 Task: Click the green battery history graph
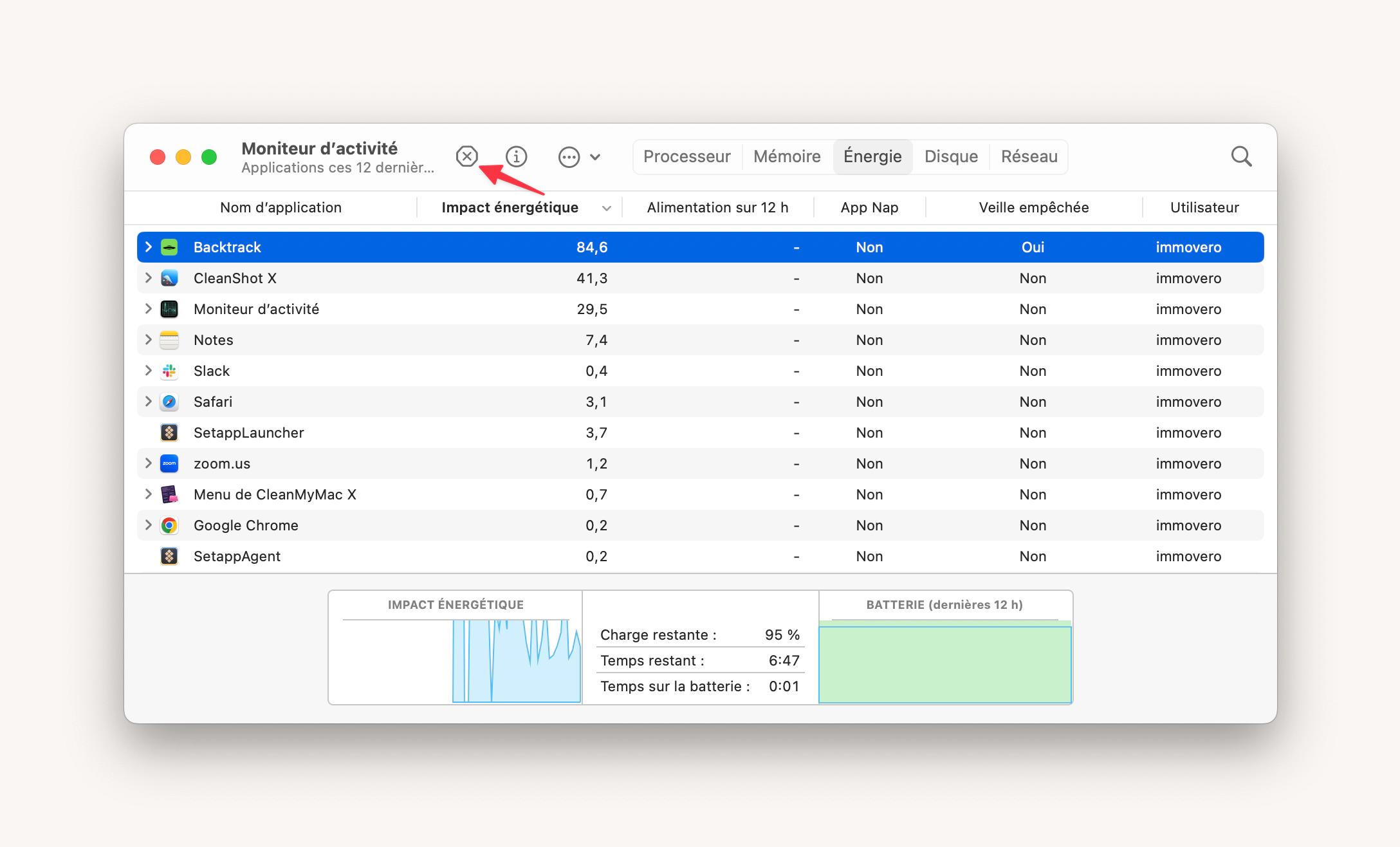[944, 662]
